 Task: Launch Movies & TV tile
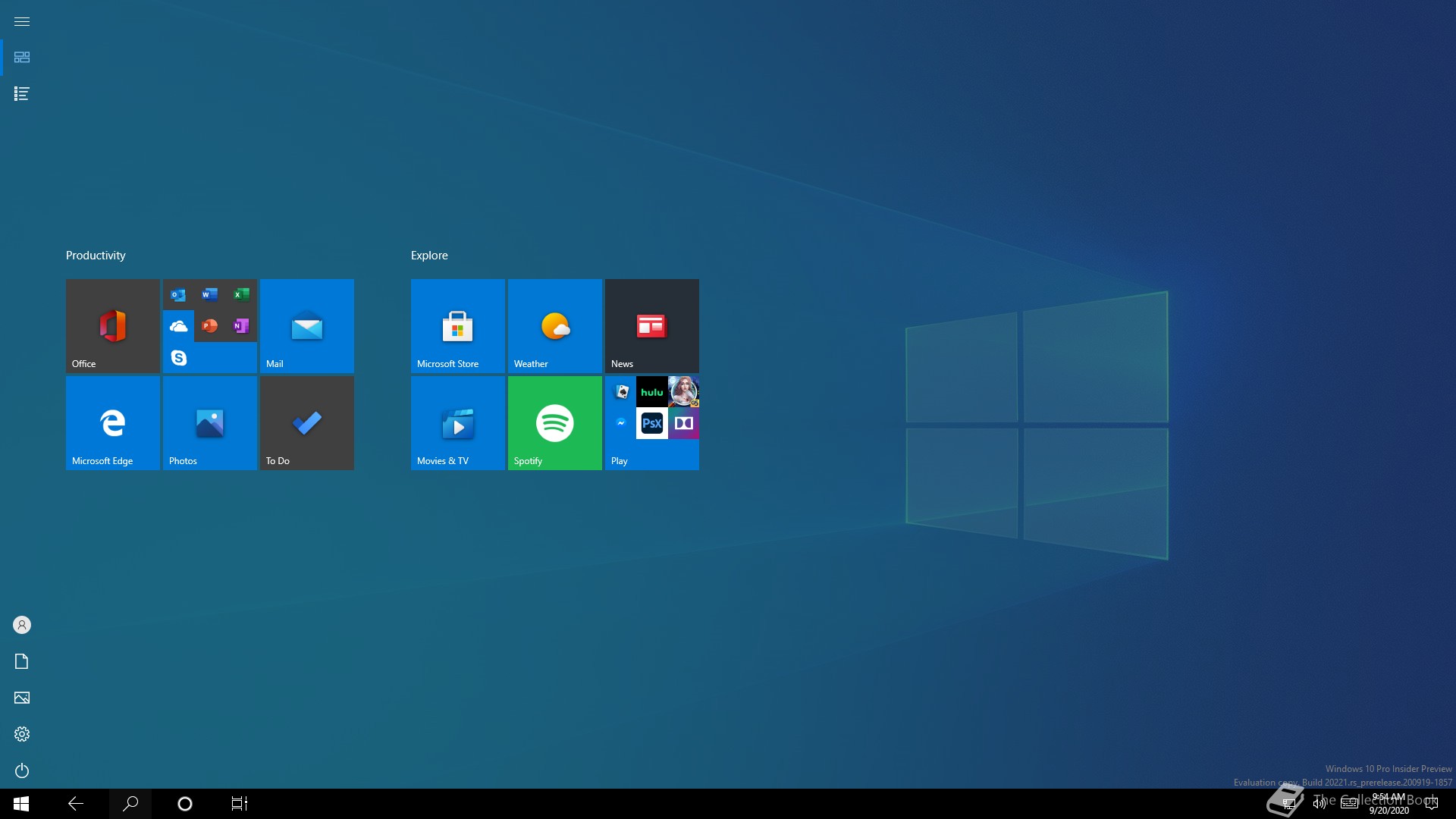pyautogui.click(x=457, y=422)
